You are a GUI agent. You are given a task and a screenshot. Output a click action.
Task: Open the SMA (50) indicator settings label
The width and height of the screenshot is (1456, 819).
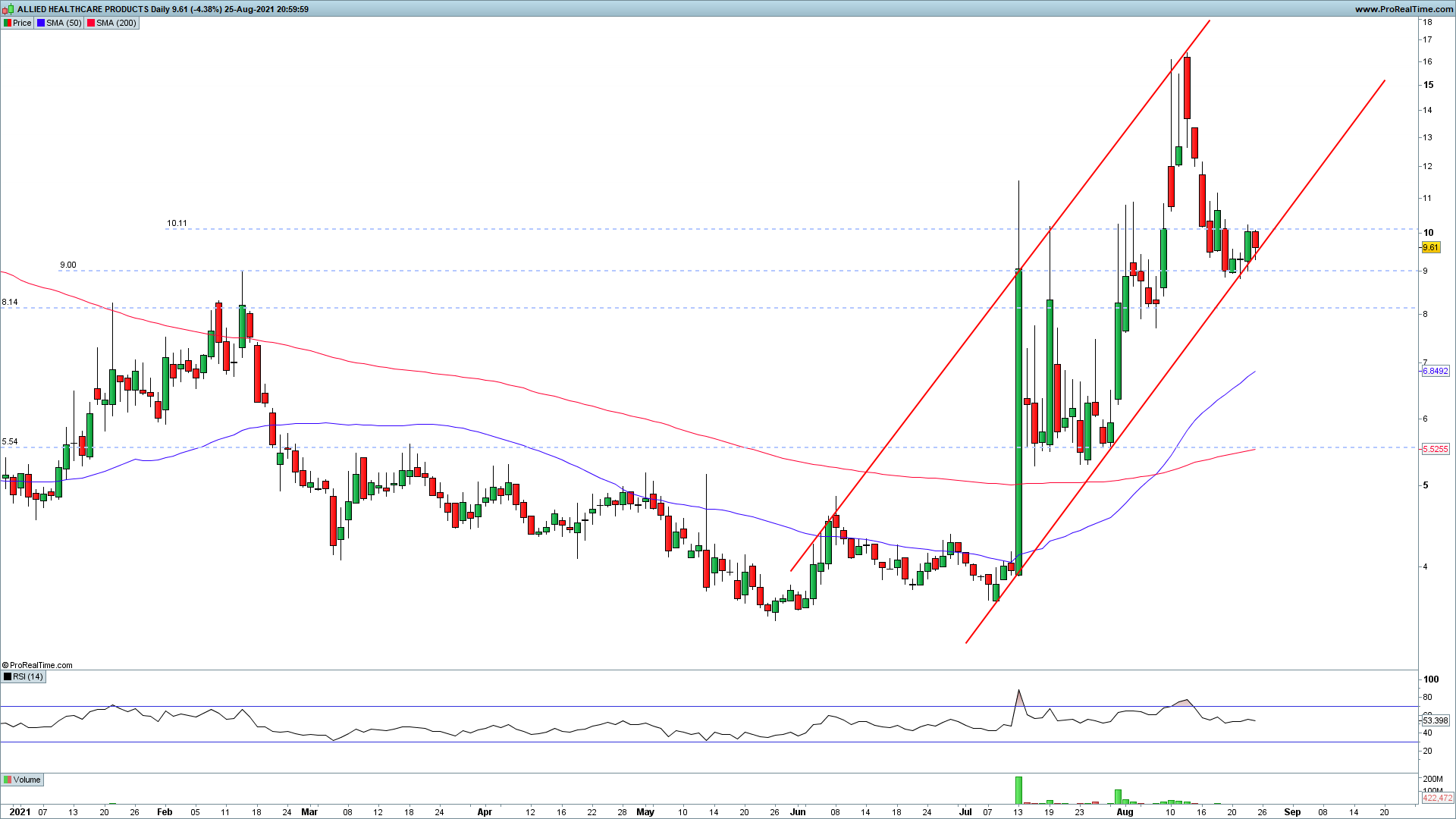64,23
